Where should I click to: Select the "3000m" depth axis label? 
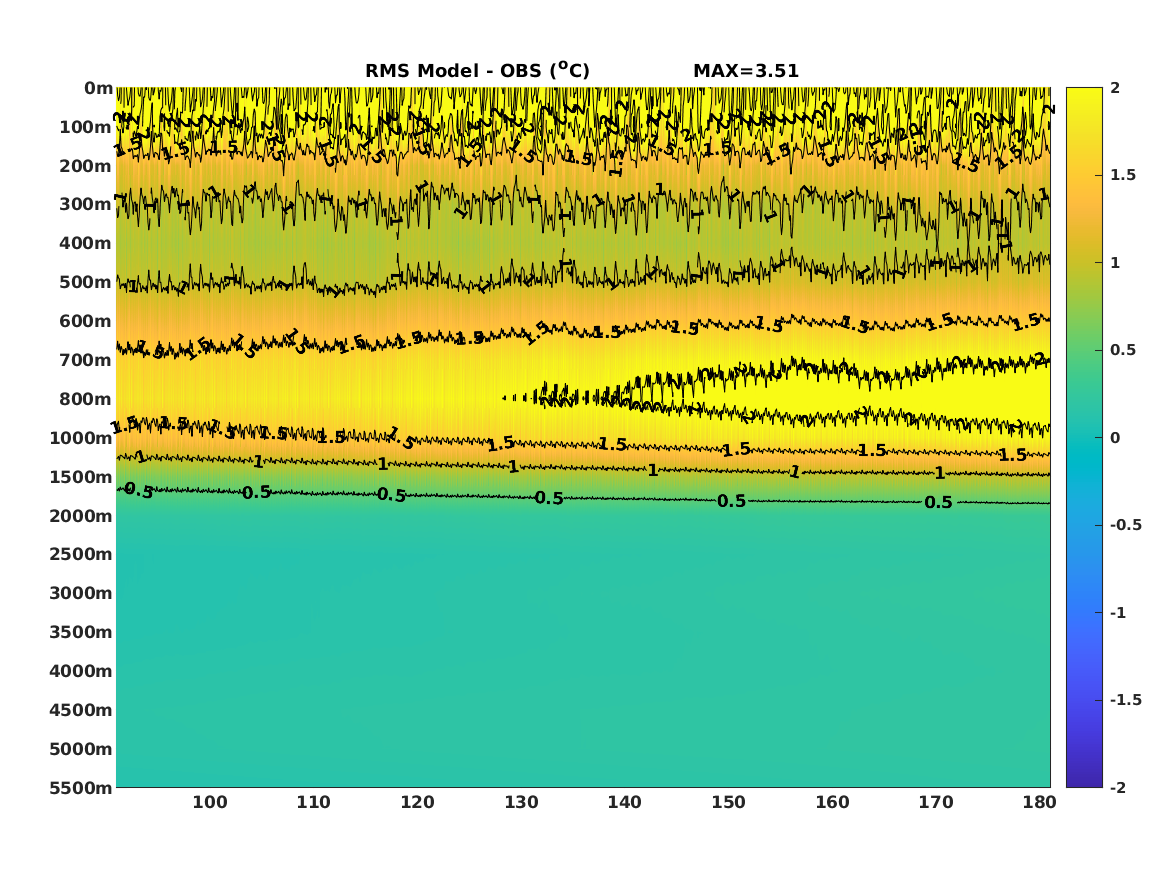click(81, 593)
